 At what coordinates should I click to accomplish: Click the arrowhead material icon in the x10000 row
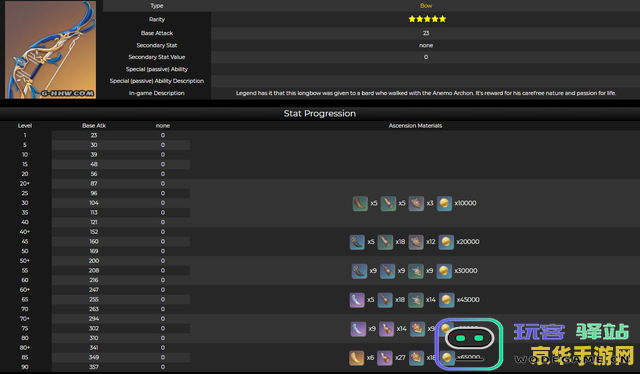tap(388, 203)
